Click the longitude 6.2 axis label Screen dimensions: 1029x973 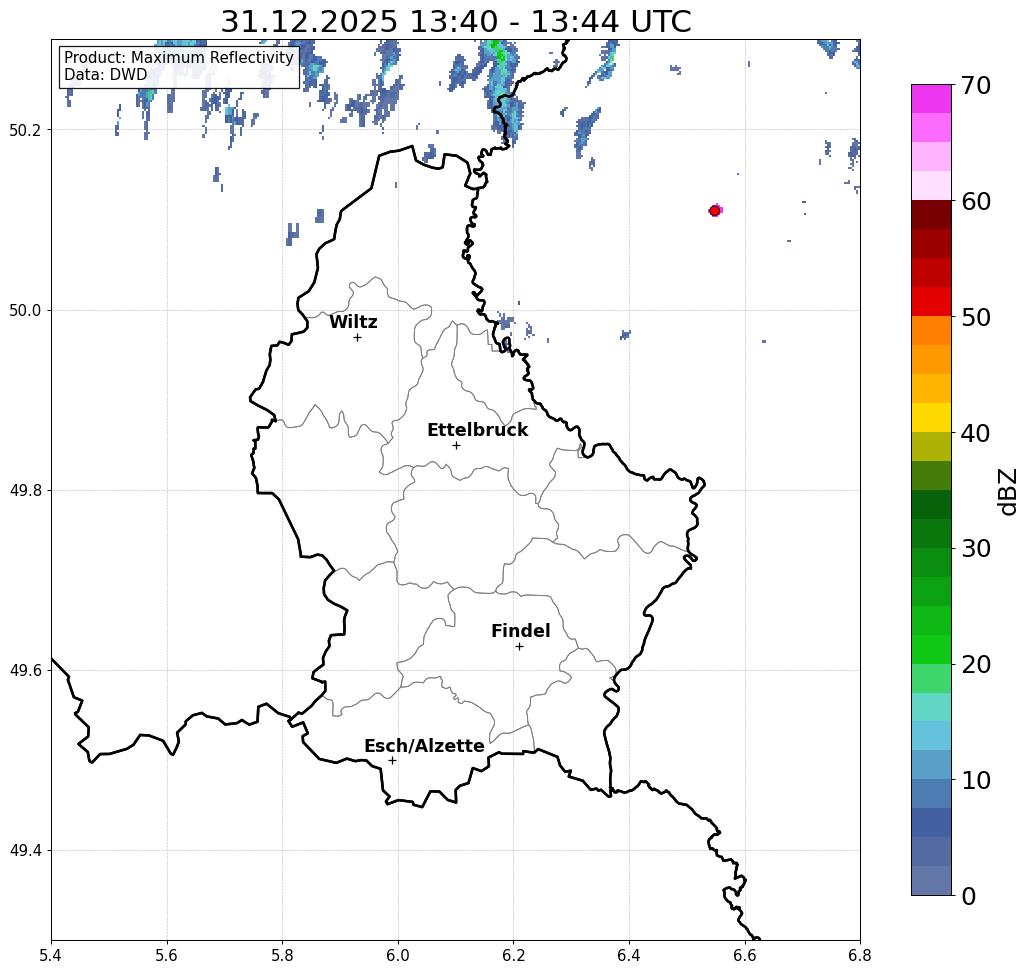pyautogui.click(x=514, y=955)
